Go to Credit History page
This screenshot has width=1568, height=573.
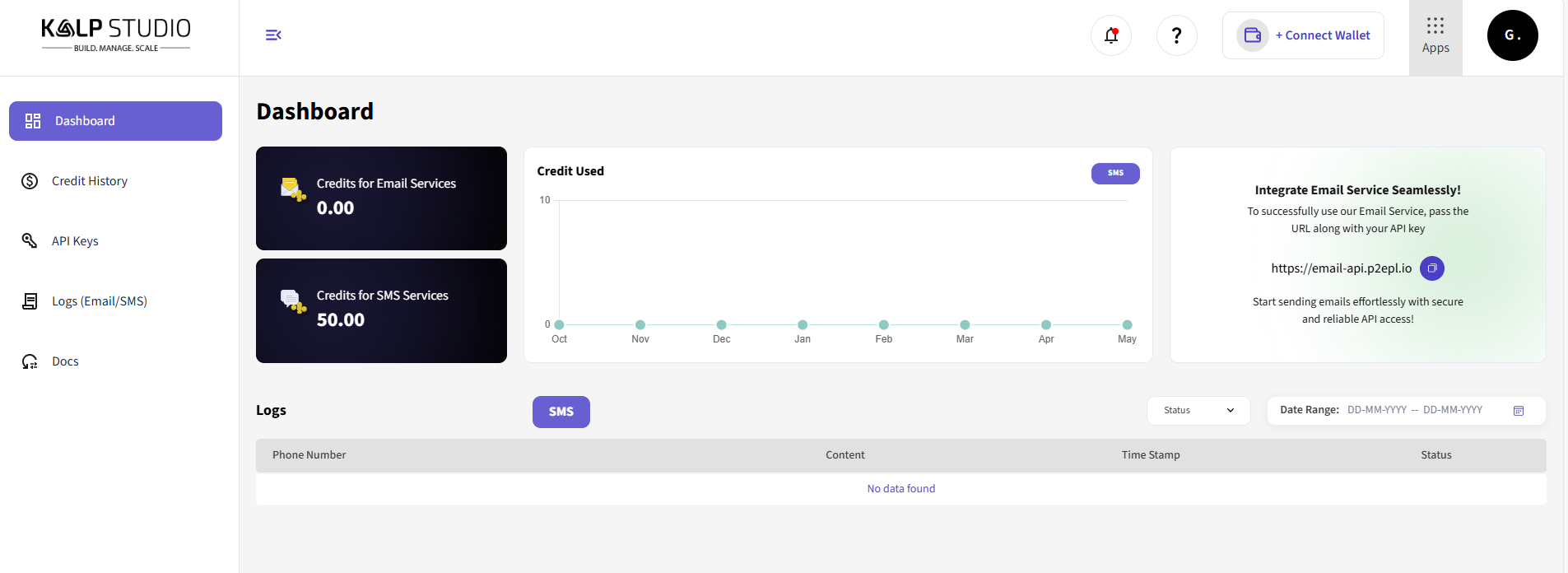coord(90,181)
